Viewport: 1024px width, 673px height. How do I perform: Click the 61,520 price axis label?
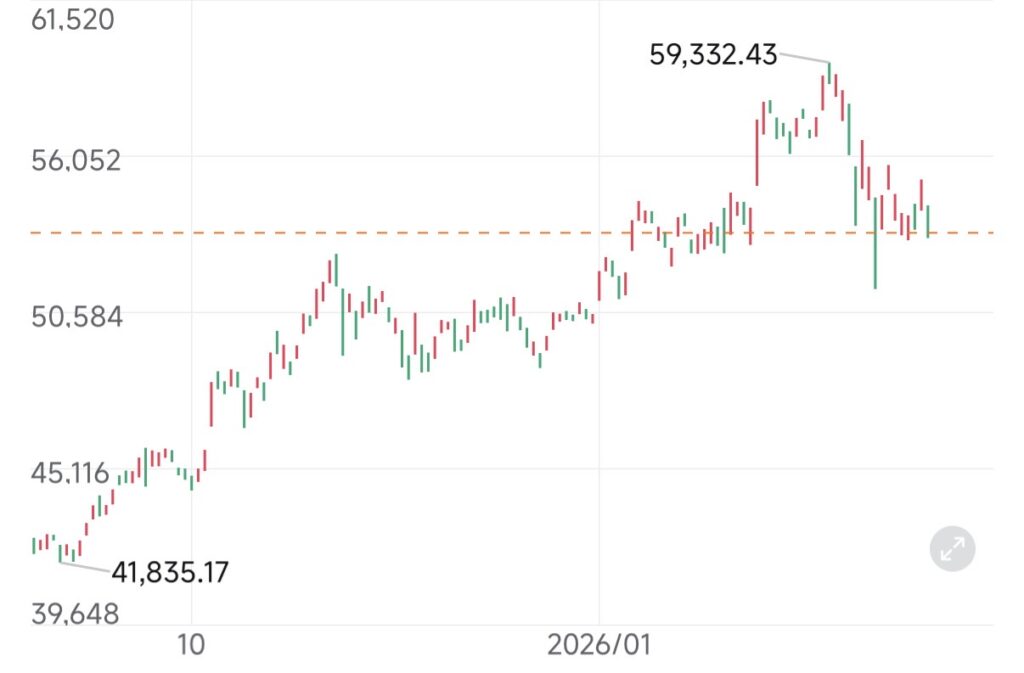point(73,19)
